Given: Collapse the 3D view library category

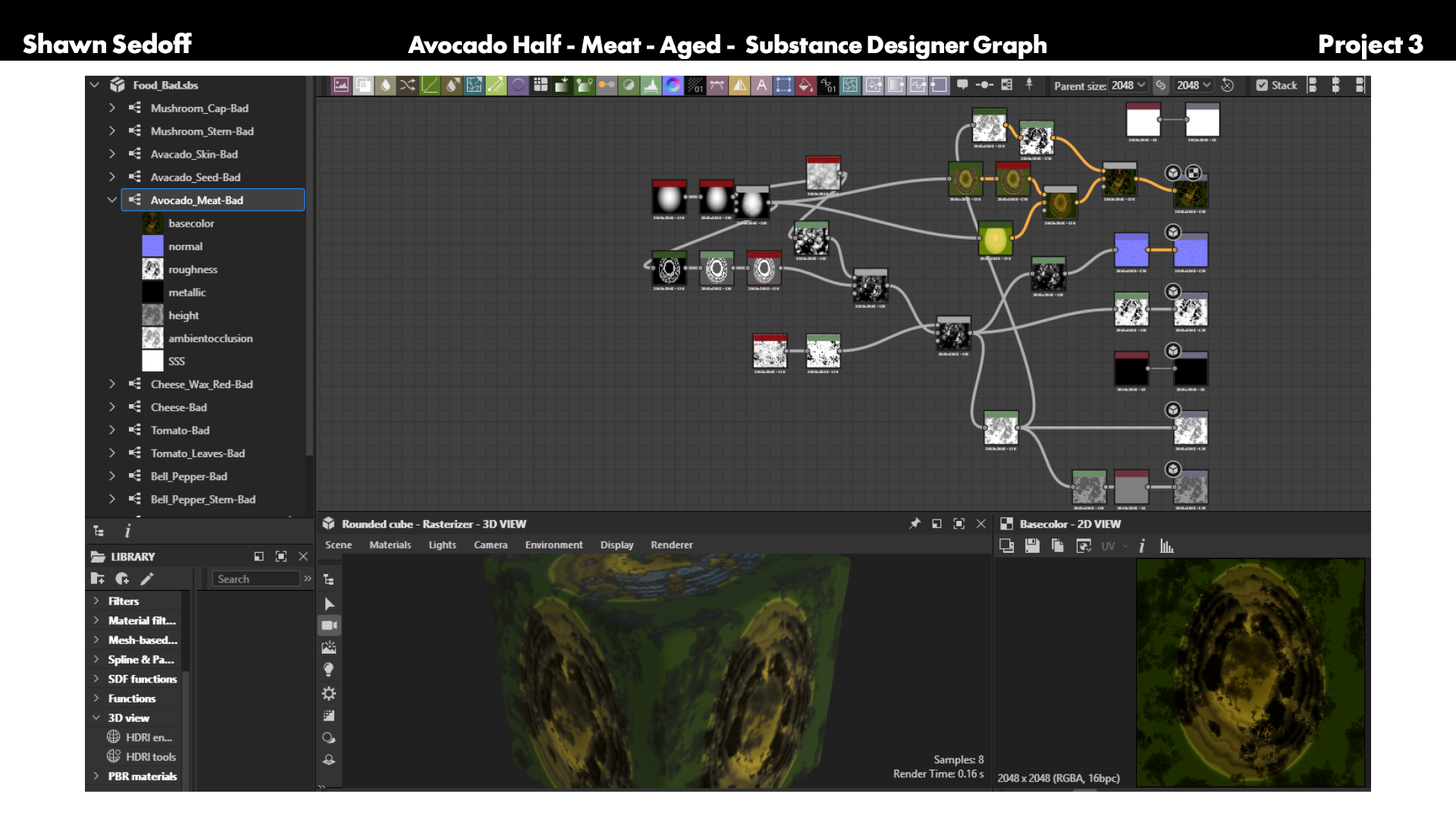Looking at the screenshot, I should point(96,717).
